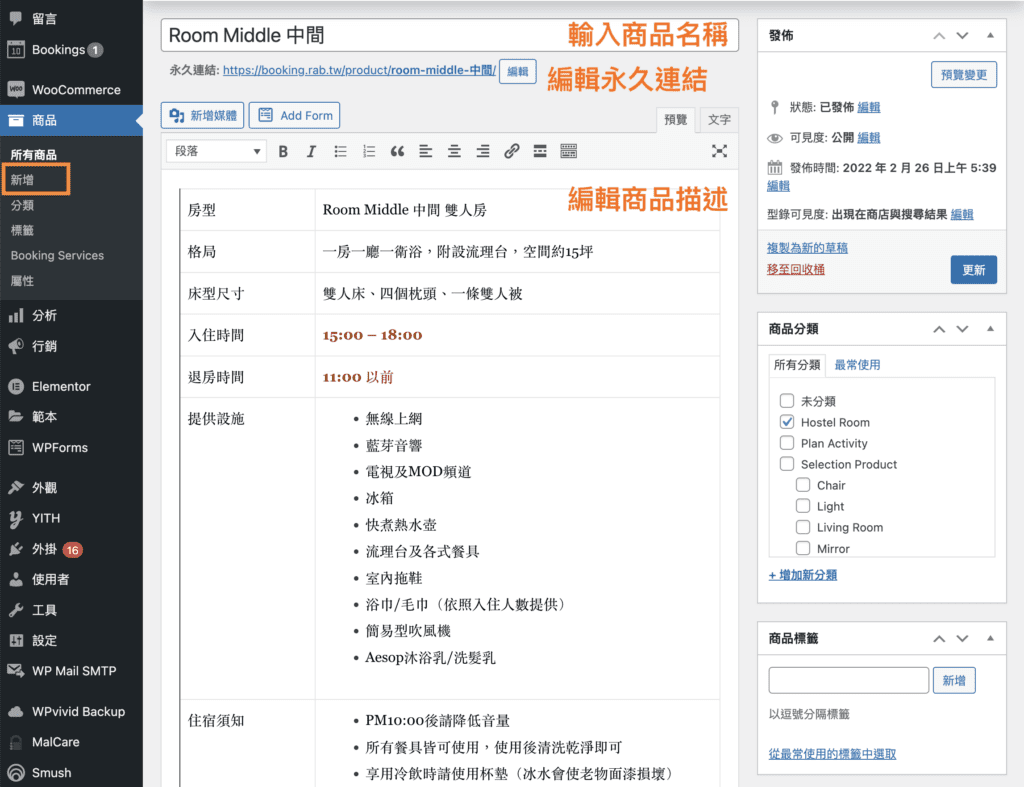Switch to the 文字 editor tab

click(x=718, y=119)
